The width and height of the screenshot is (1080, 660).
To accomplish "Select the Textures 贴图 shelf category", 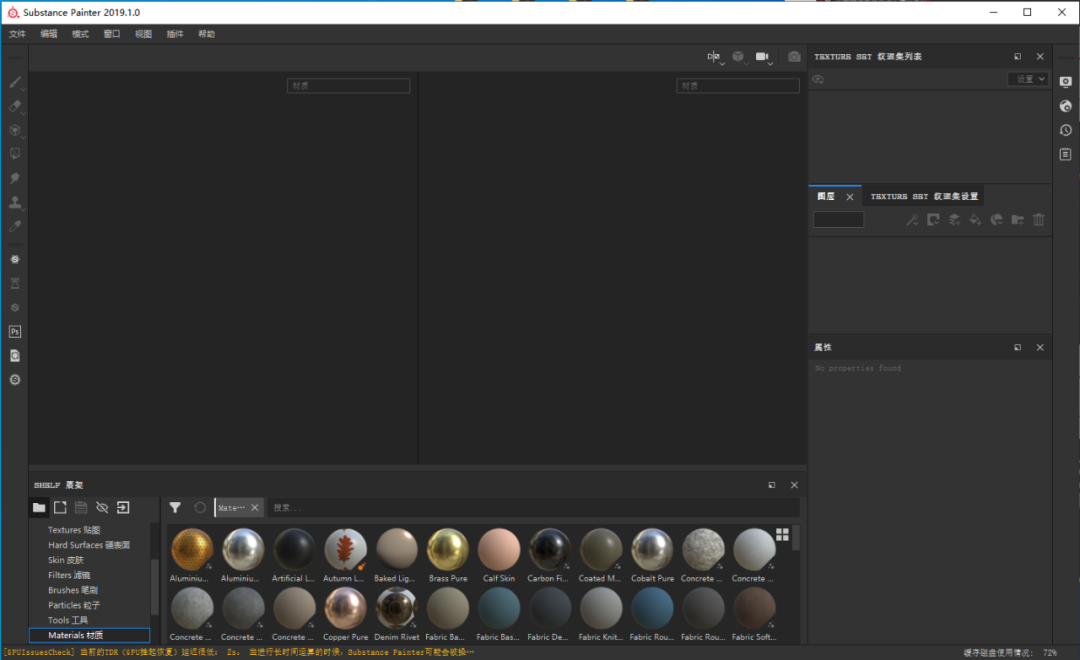I will 74,530.
